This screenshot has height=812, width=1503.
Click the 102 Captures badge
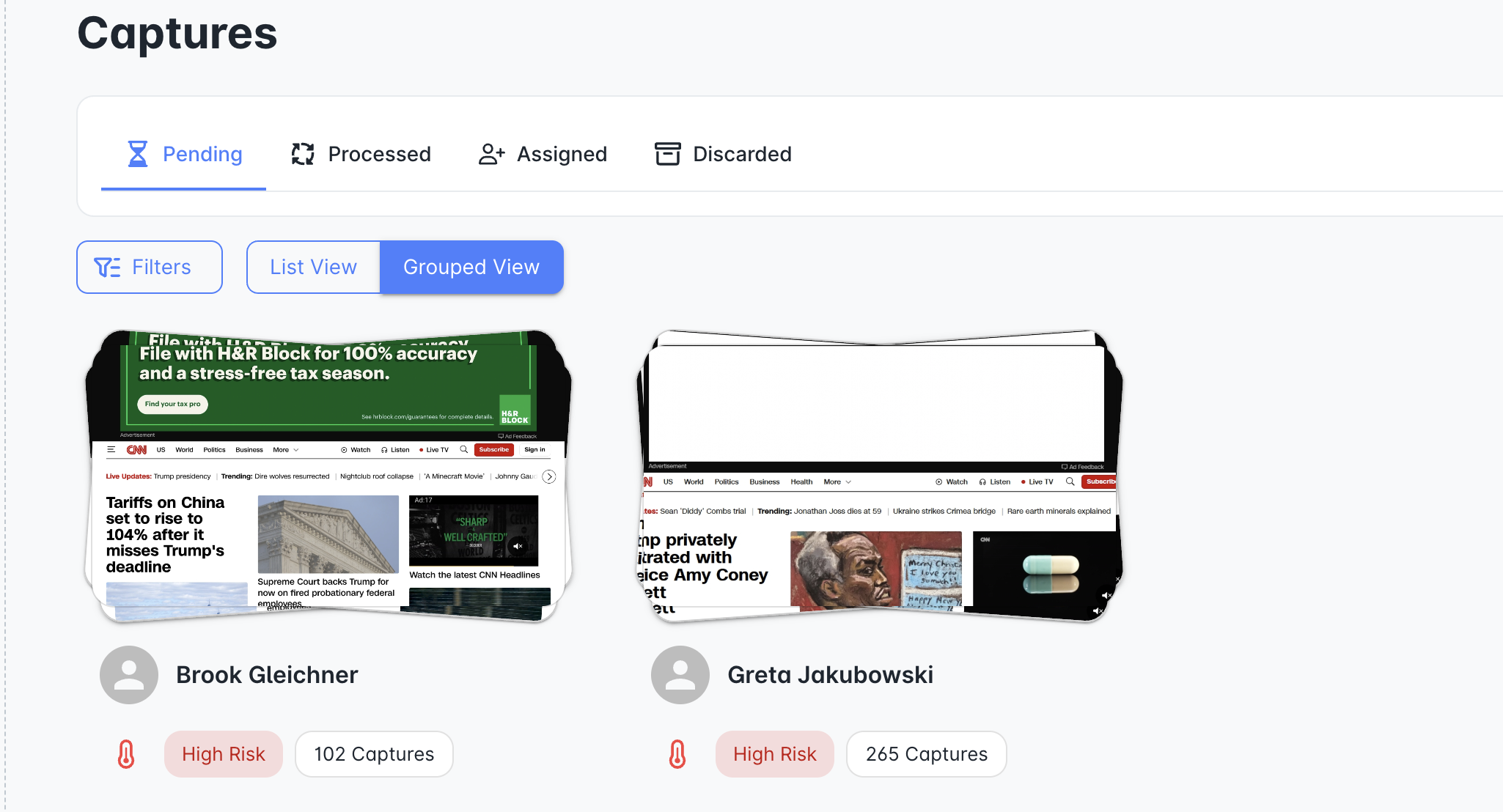click(x=374, y=754)
